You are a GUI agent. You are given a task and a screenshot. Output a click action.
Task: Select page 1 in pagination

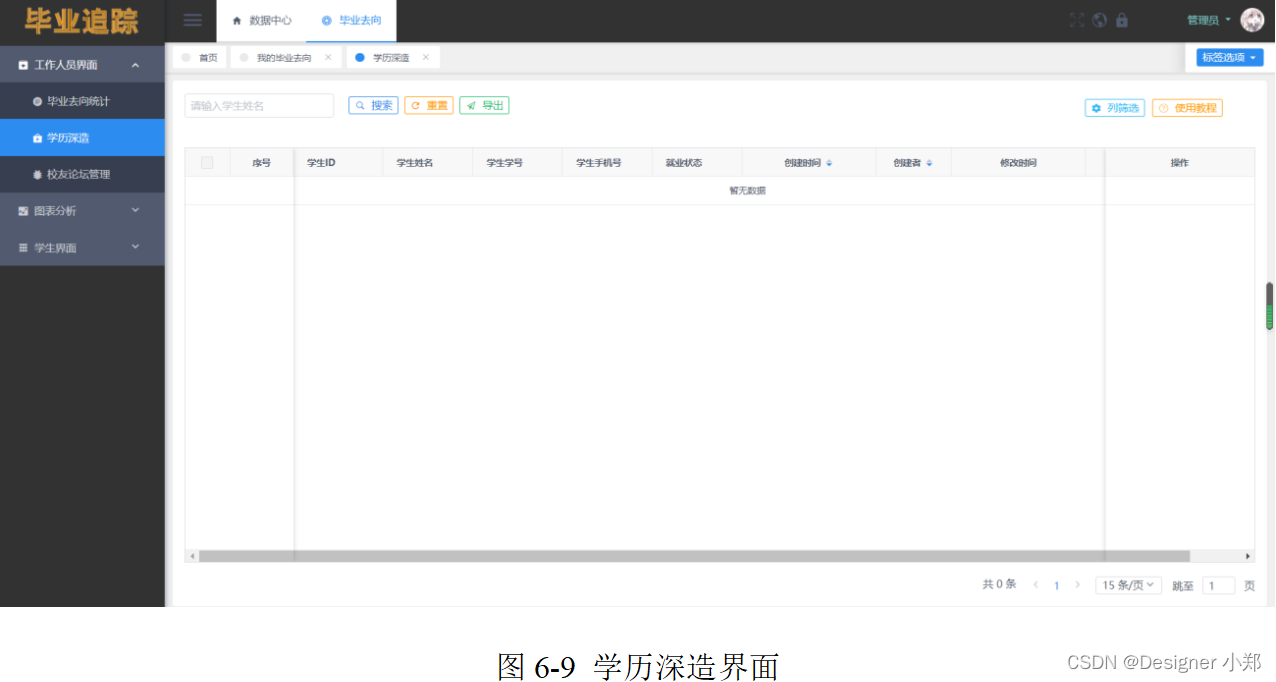1056,586
